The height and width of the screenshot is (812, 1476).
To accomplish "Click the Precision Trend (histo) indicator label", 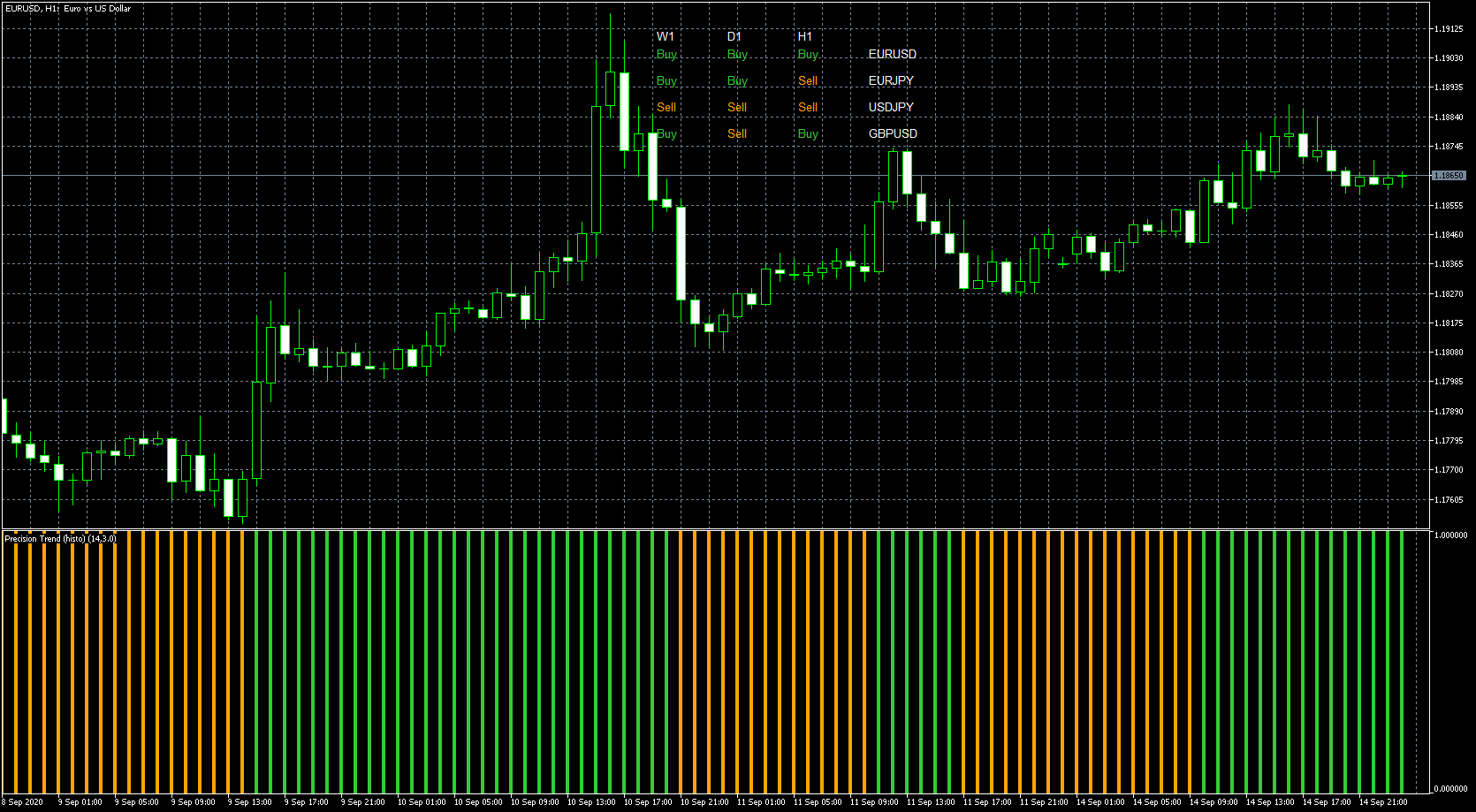I will pyautogui.click(x=60, y=538).
